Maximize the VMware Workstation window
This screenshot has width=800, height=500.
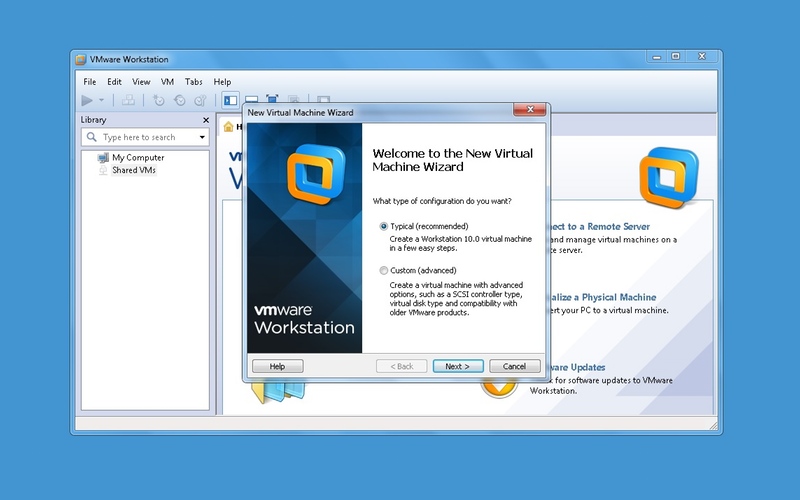(676, 56)
